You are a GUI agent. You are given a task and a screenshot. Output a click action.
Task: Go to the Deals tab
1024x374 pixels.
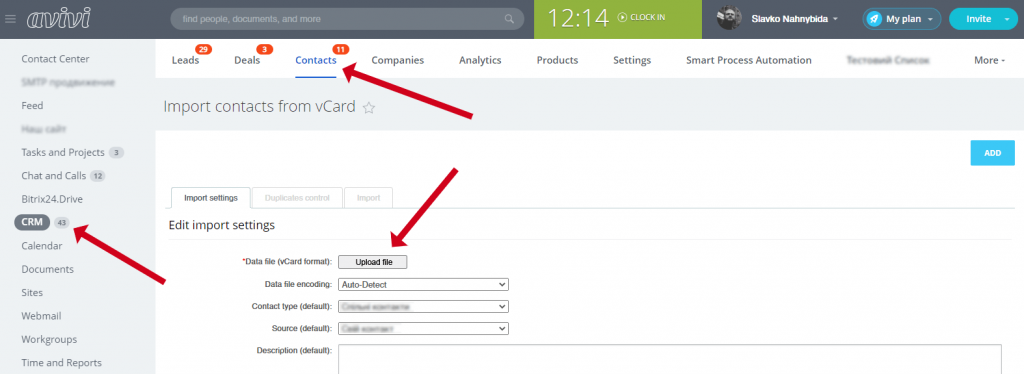[247, 60]
